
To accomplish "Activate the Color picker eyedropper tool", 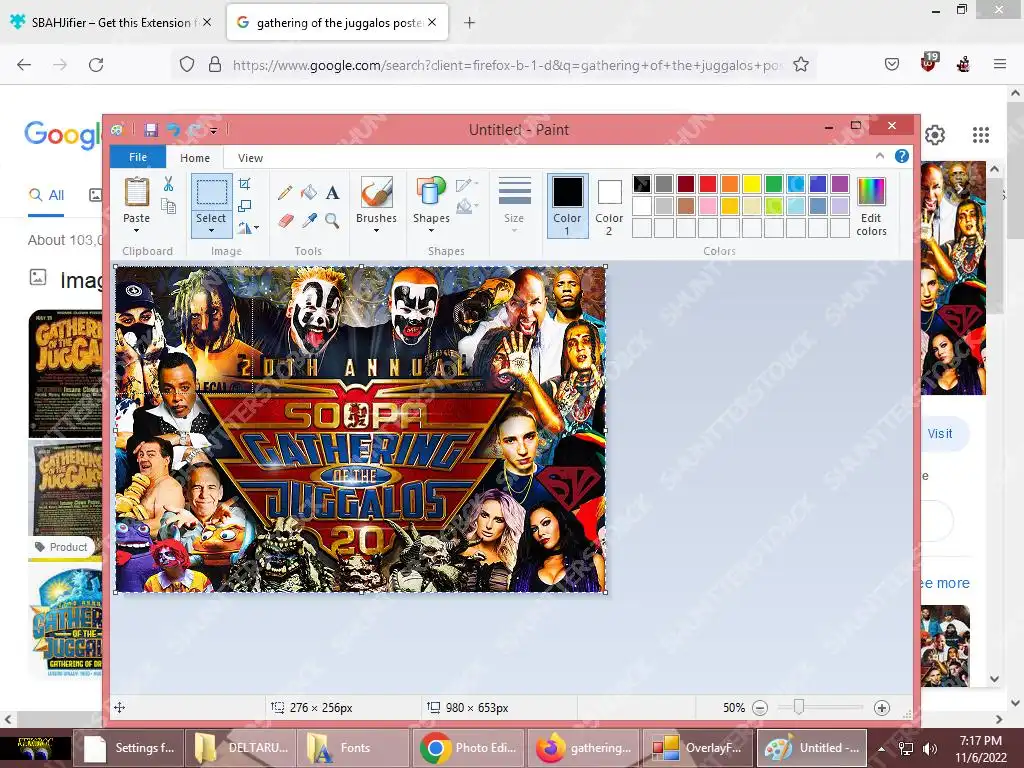I will click(x=309, y=221).
